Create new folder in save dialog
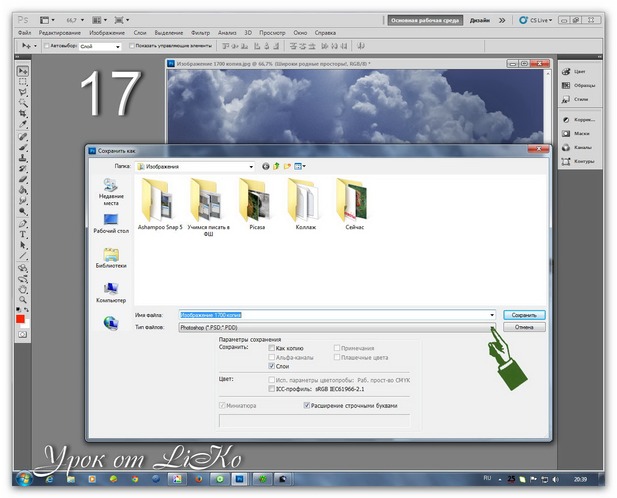The width and height of the screenshot is (617, 498). click(287, 166)
